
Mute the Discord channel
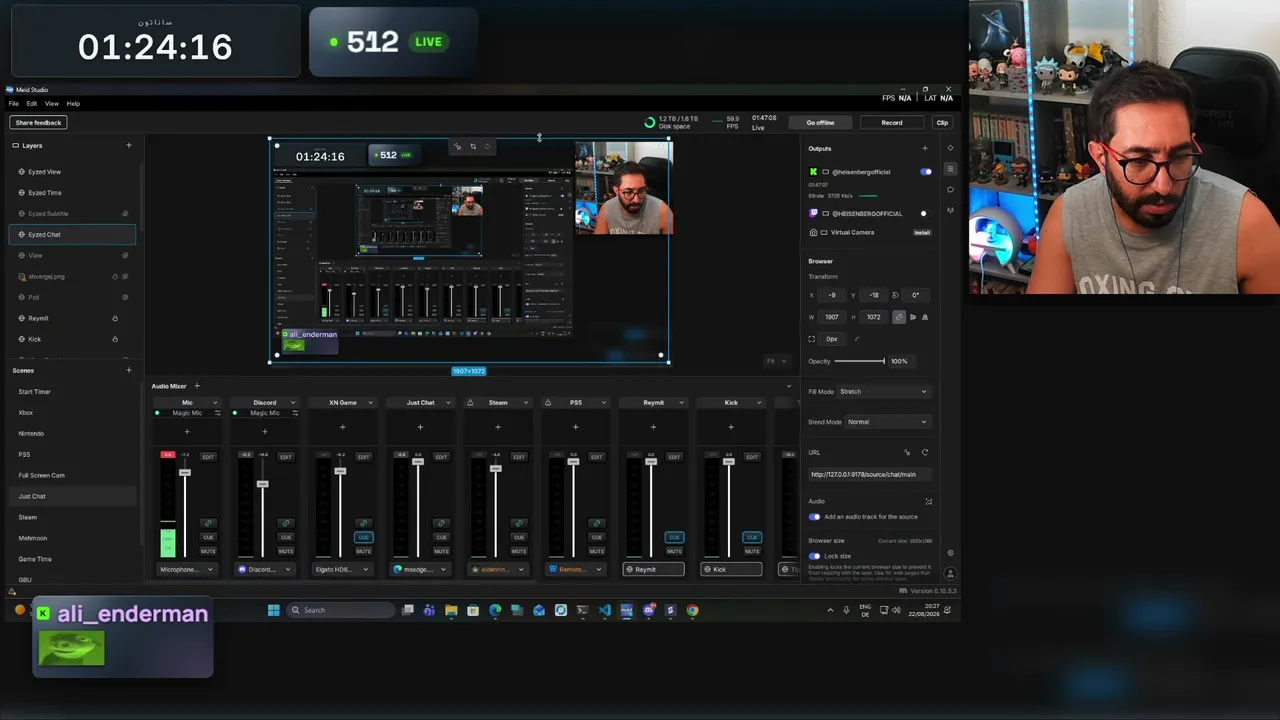[286, 551]
